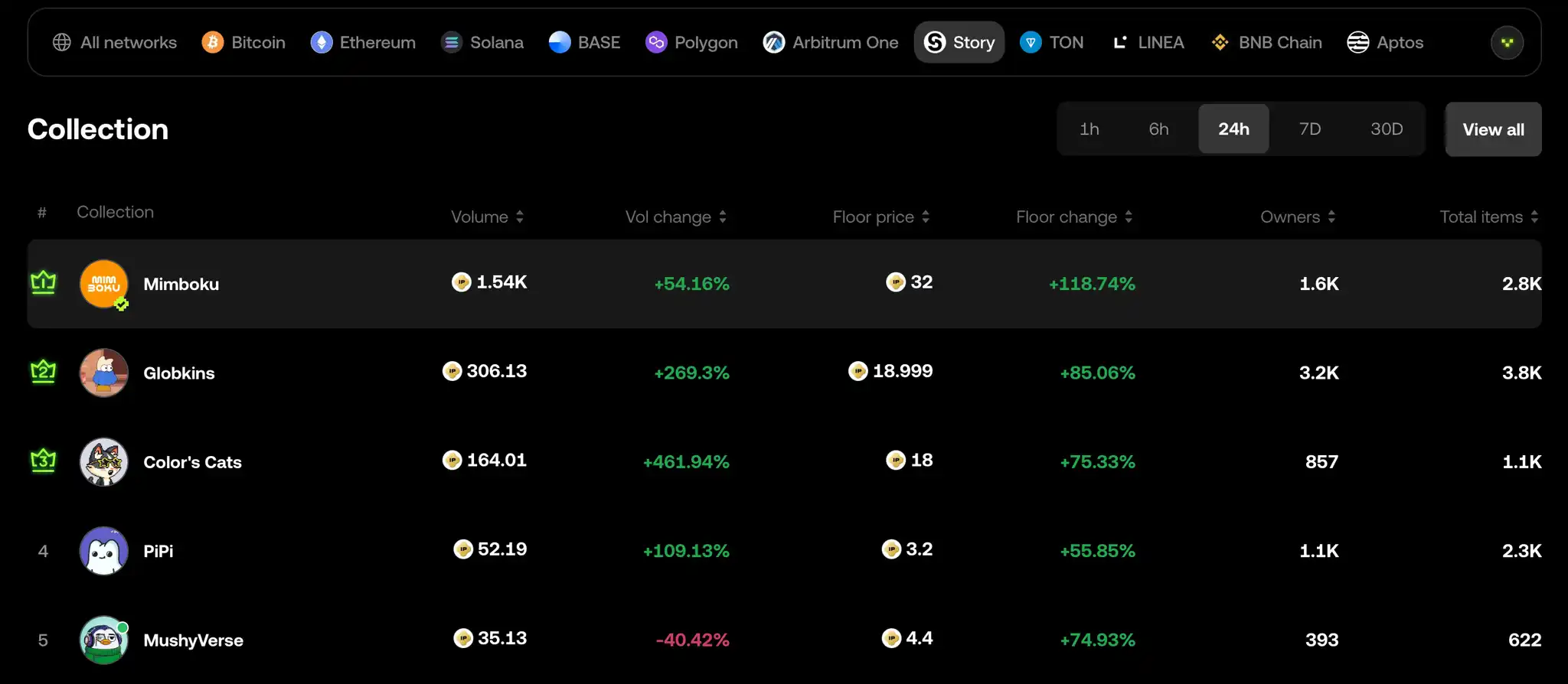The width and height of the screenshot is (1568, 684).
Task: Click the Bitcoin network icon
Action: 212,42
